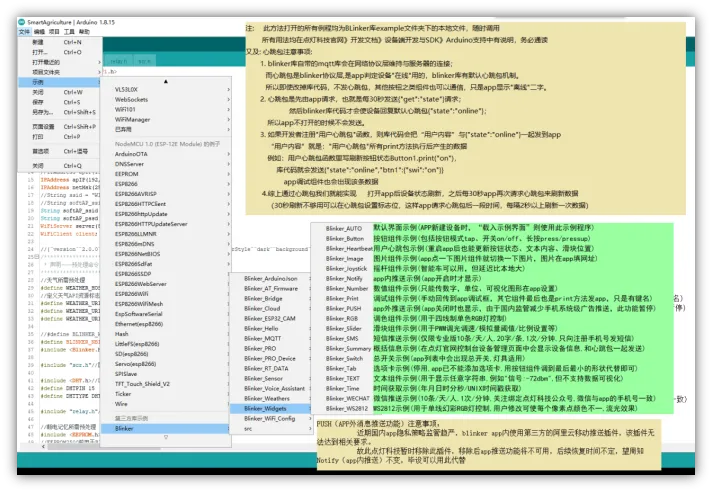The width and height of the screenshot is (712, 492).
Task: Open the Blinker_Heartbeat widget example
Action: tap(349, 248)
